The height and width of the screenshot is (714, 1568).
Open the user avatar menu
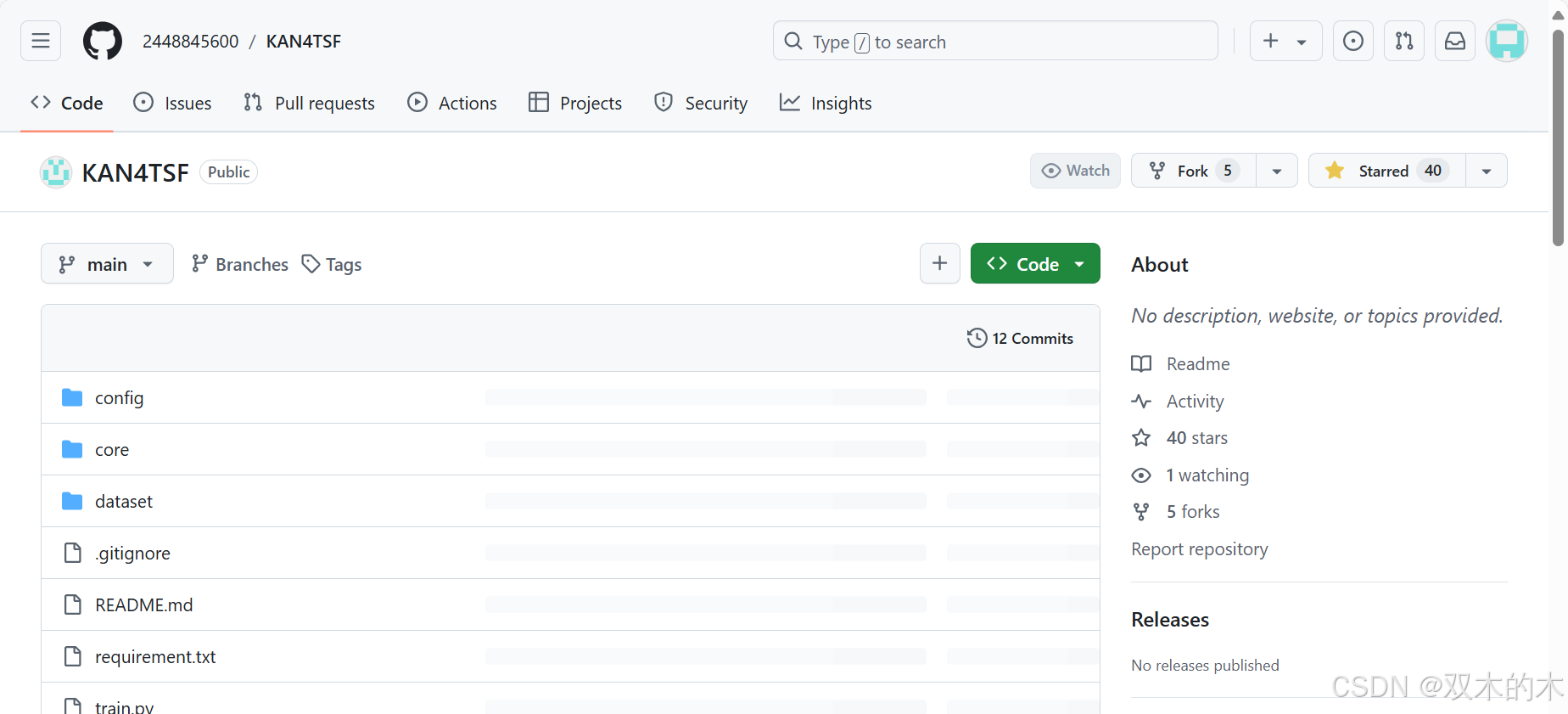(1507, 41)
